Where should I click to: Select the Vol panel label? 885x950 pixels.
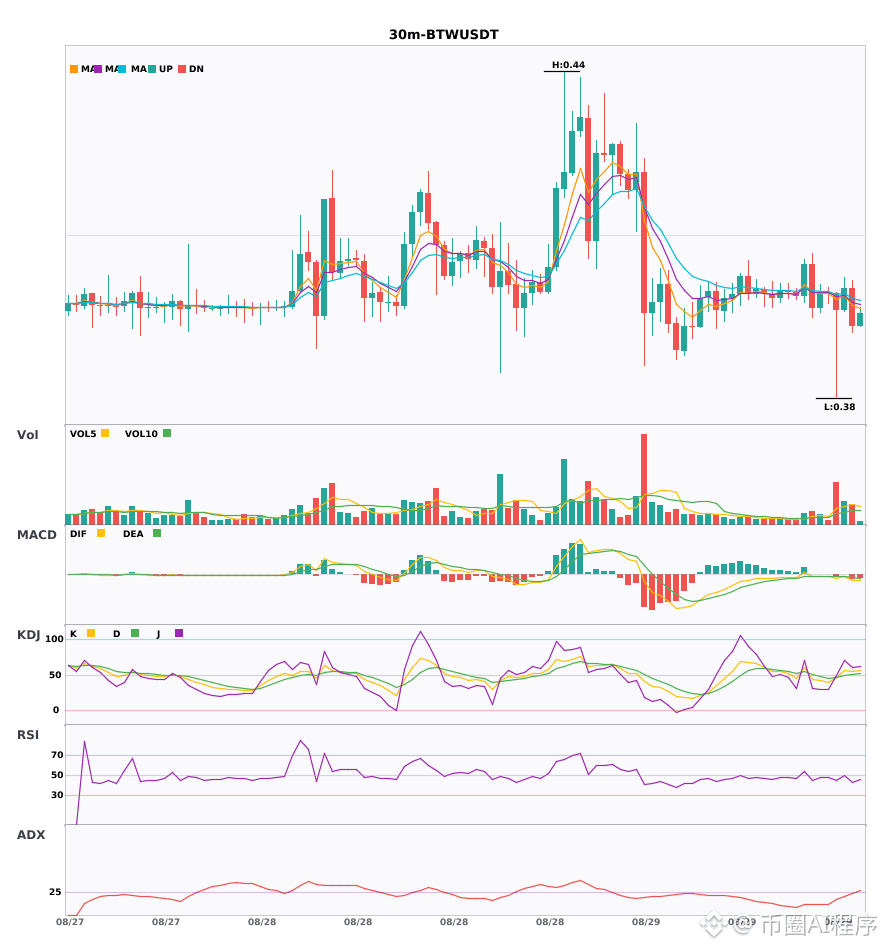[x=28, y=434]
